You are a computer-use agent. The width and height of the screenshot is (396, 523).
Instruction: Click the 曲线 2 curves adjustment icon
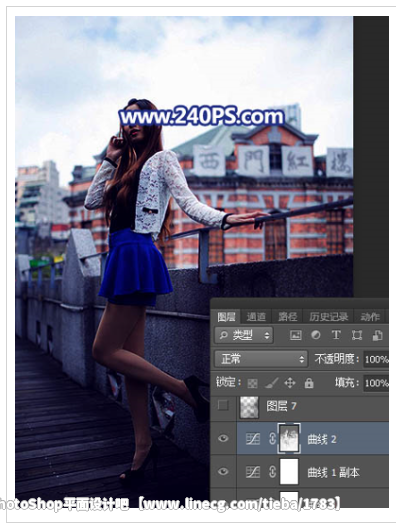[253, 439]
